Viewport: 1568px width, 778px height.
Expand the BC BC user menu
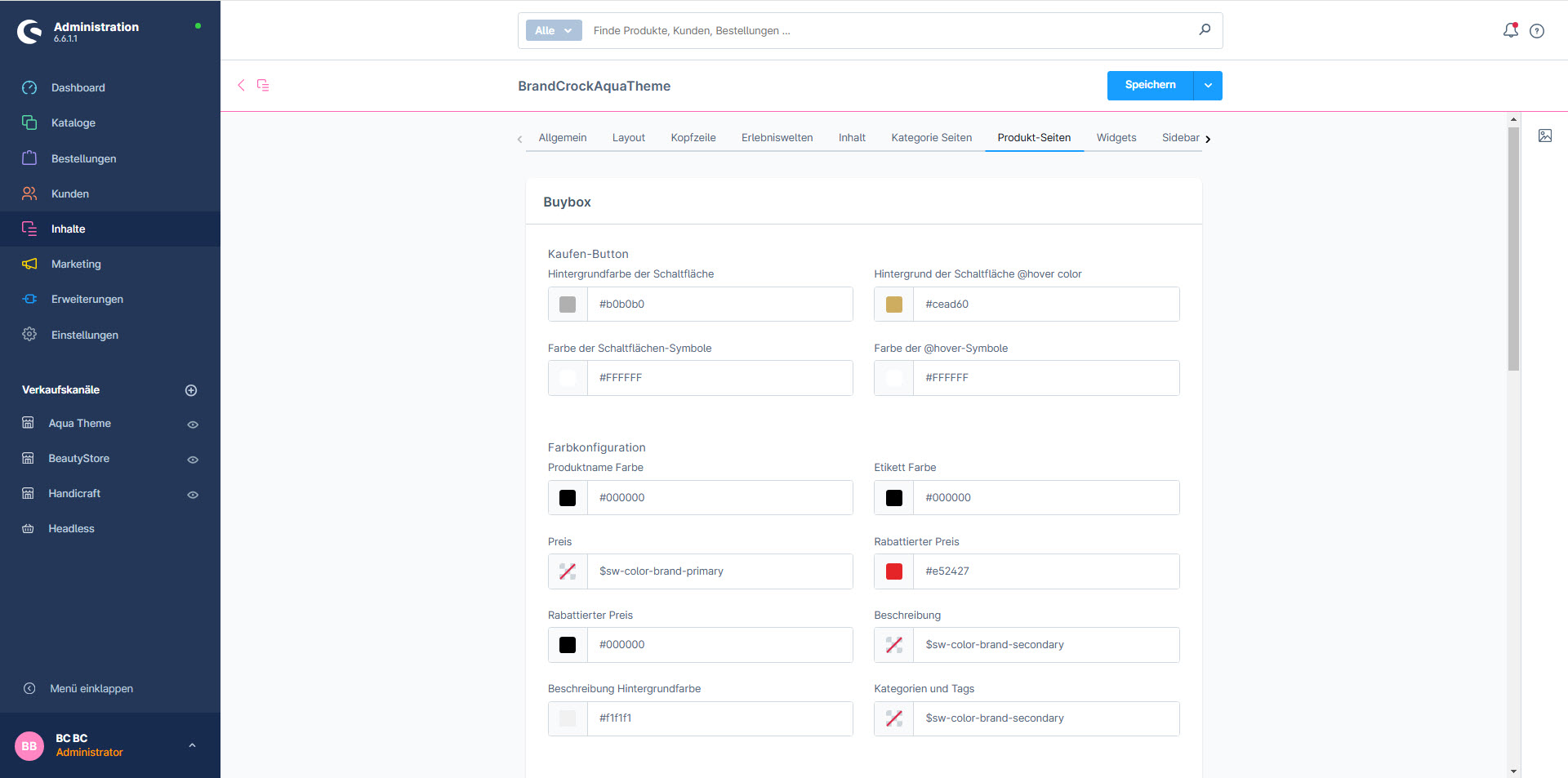[192, 745]
